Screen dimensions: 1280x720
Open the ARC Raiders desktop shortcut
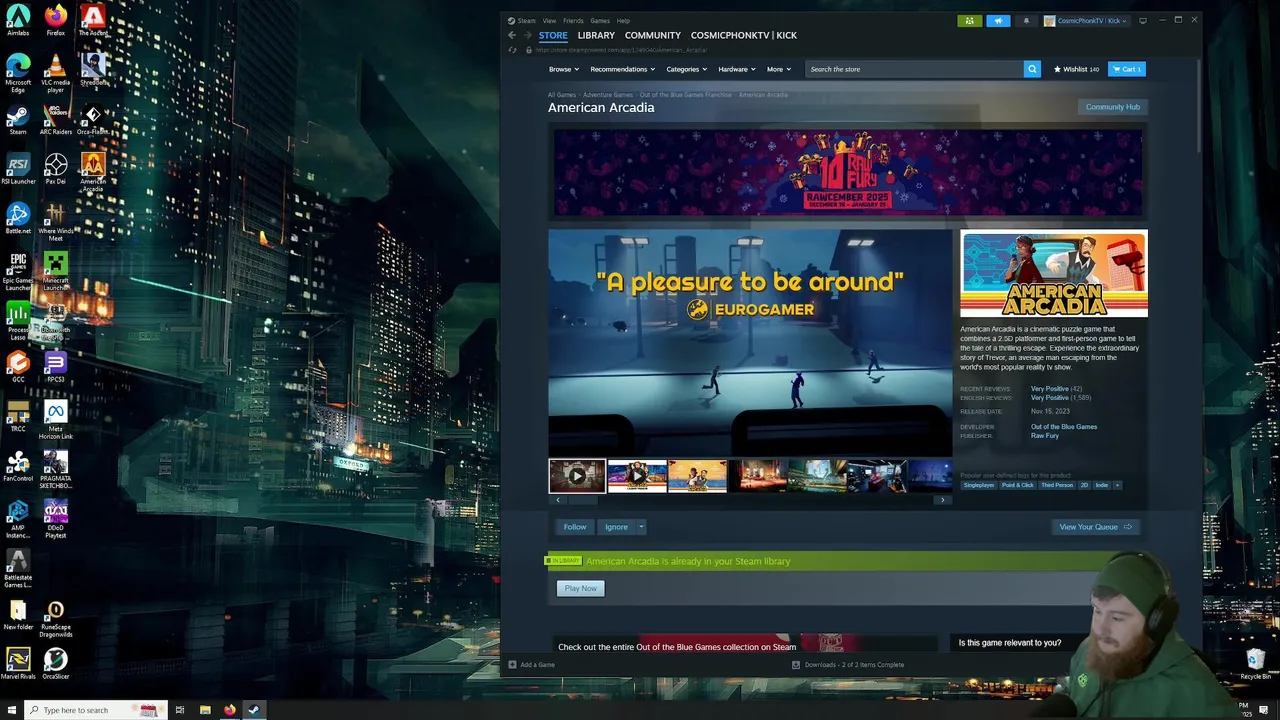(x=55, y=120)
